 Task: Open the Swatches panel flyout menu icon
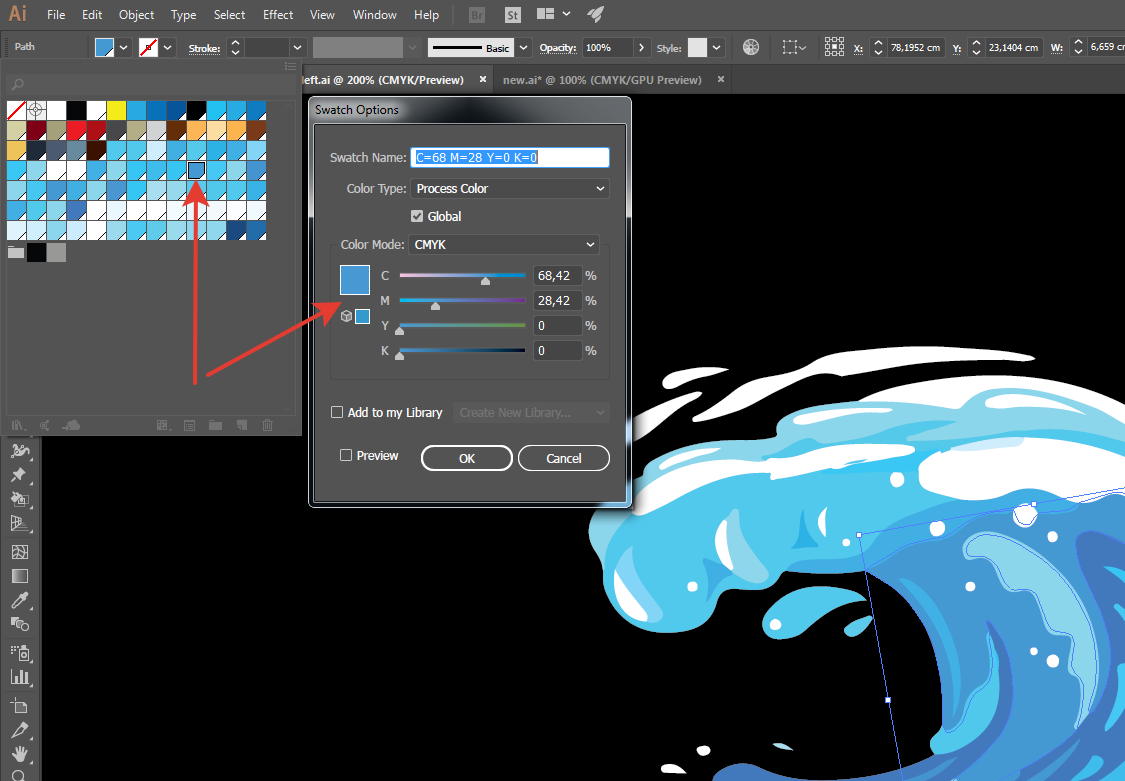(x=291, y=66)
